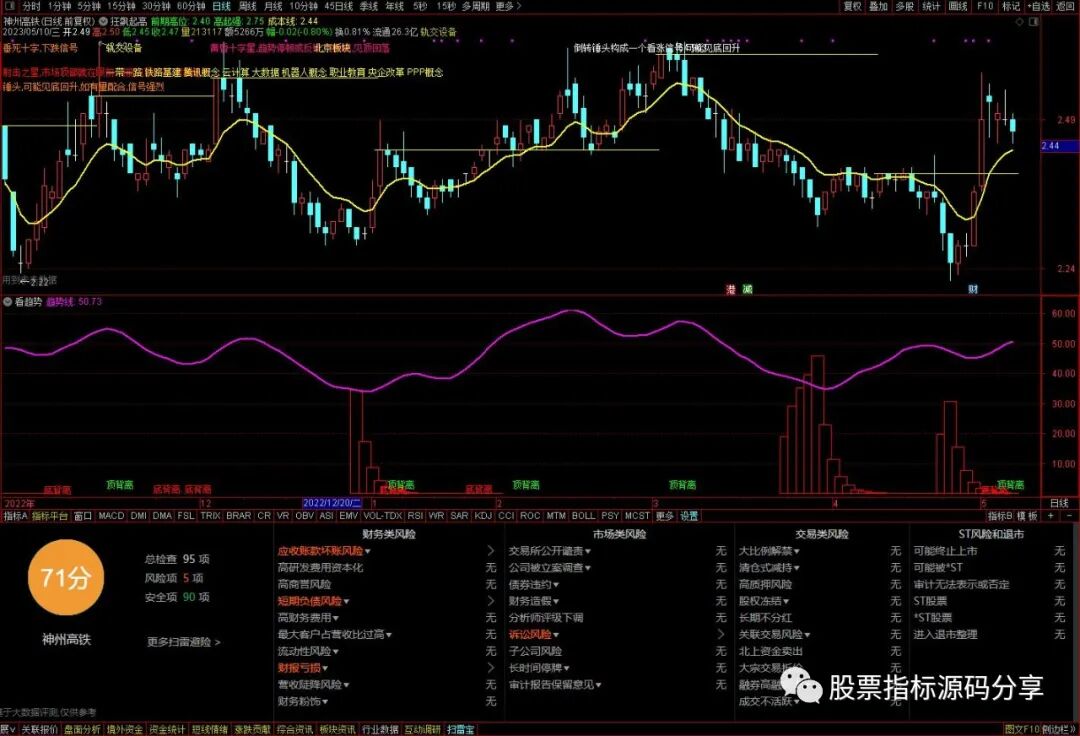The image size is (1080, 736).
Task: Select 指标平台 tab
Action: pos(50,516)
